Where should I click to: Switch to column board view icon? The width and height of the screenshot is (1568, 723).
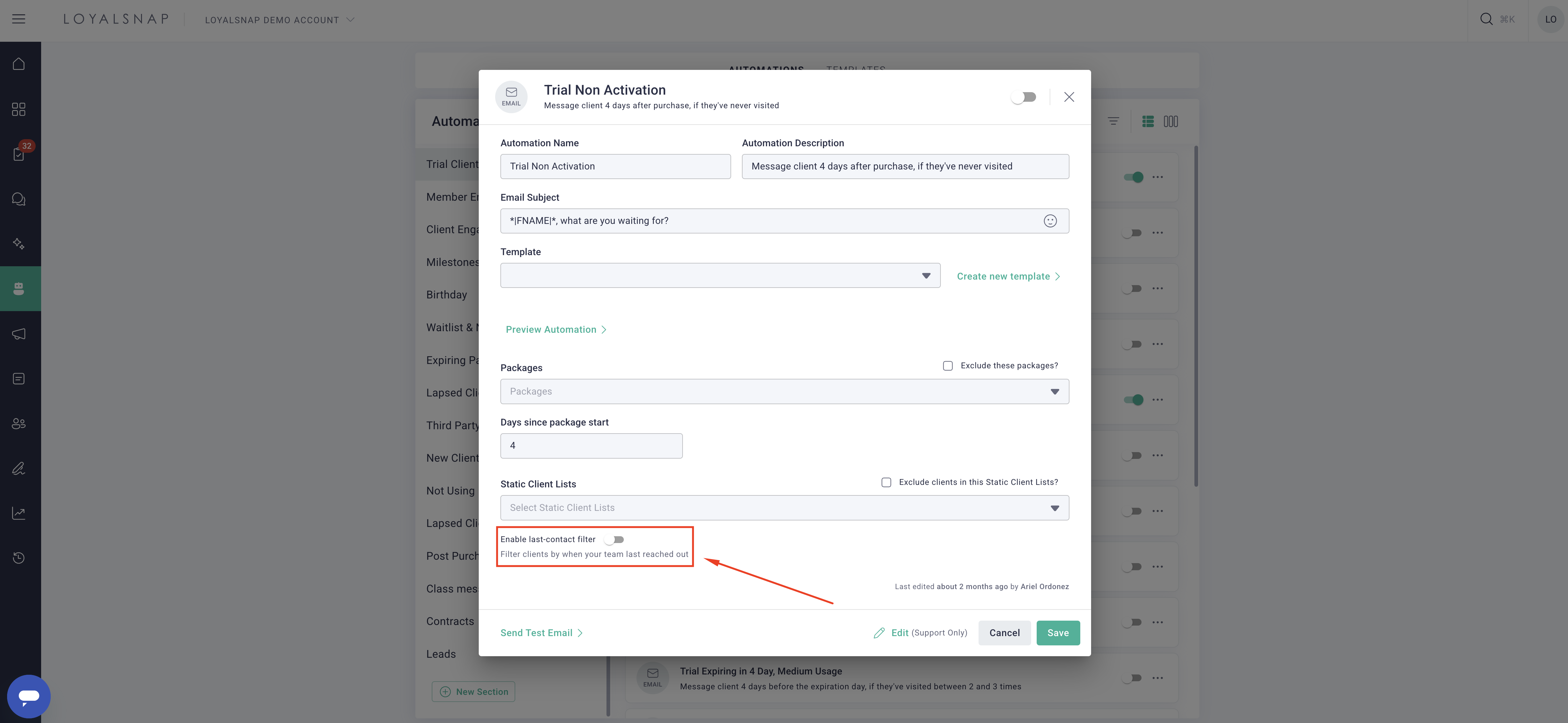point(1171,121)
